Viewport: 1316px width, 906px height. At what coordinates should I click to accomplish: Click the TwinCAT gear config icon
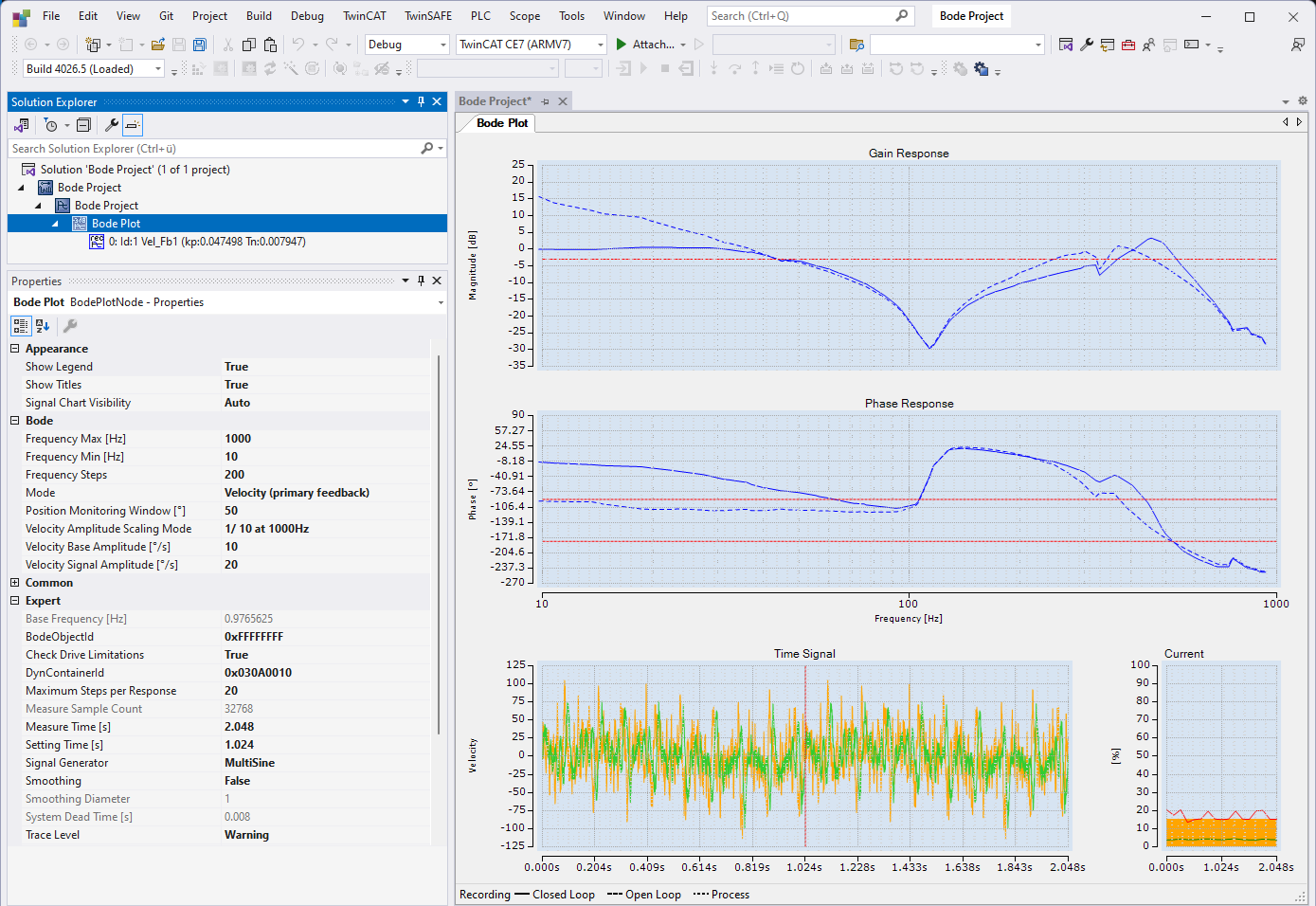(981, 69)
